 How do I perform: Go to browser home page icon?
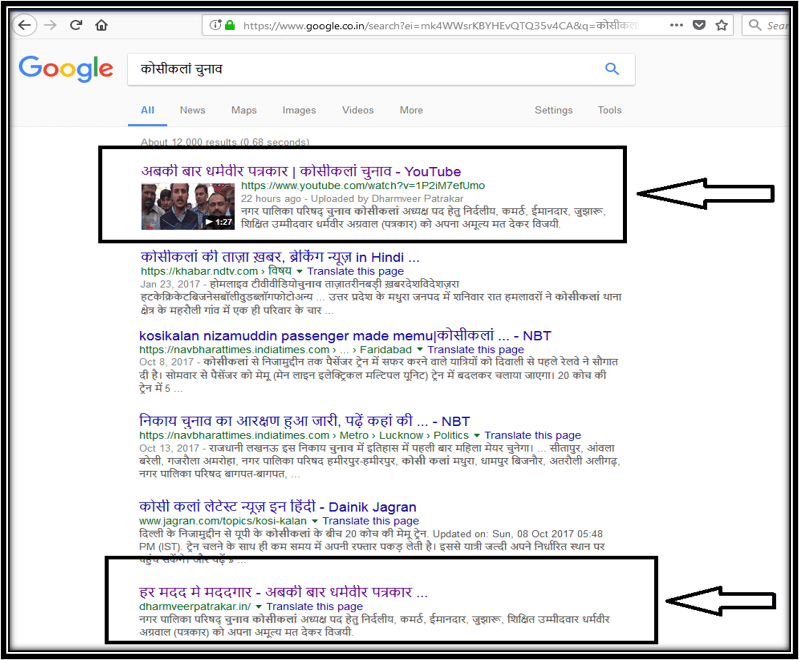pyautogui.click(x=101, y=25)
